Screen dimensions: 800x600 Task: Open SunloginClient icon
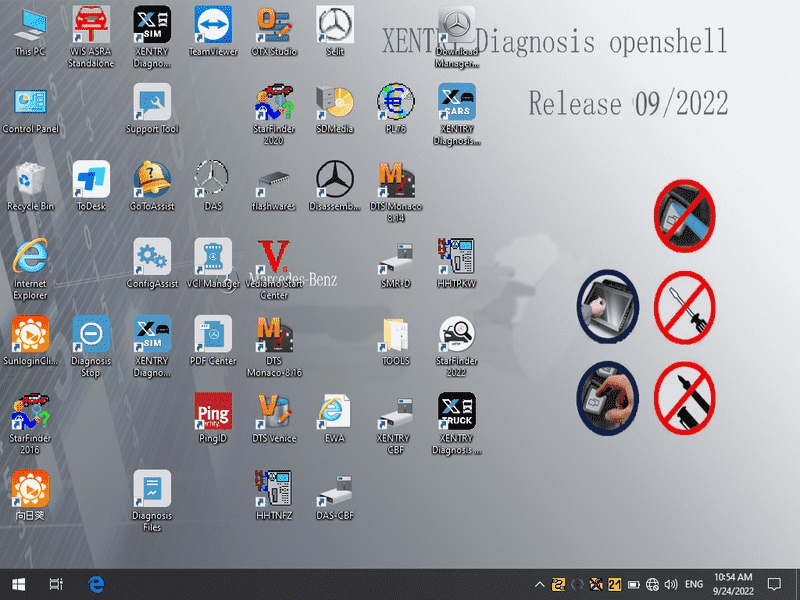click(30, 341)
